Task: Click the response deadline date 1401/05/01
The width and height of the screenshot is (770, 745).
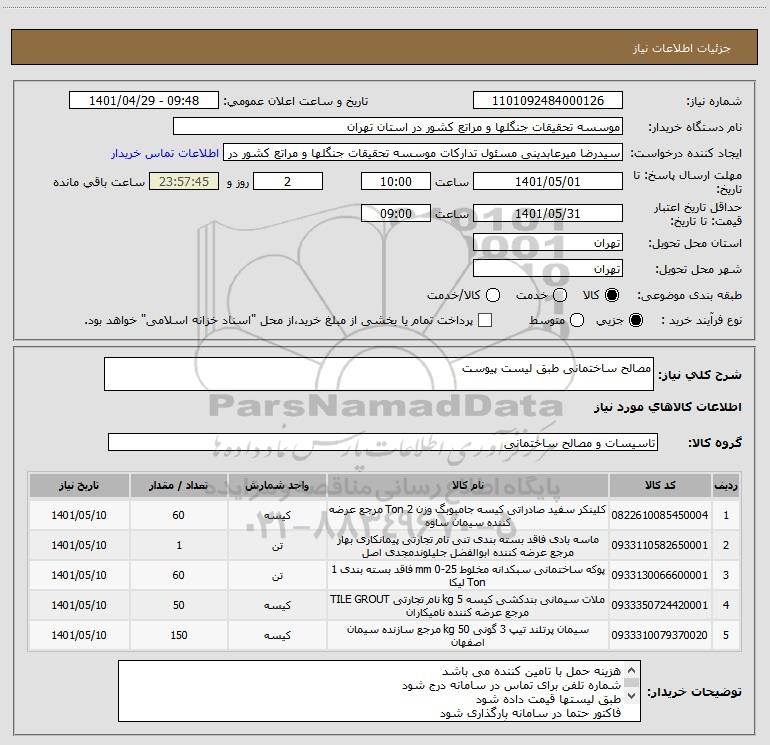Action: 548,182
